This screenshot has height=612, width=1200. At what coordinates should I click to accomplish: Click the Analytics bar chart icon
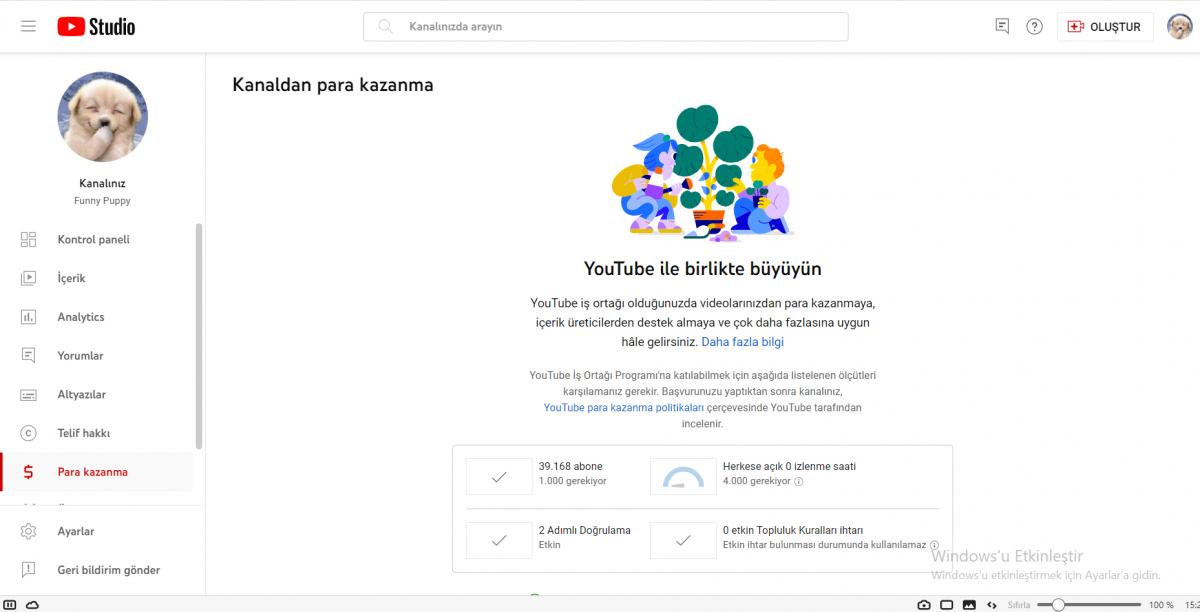pyautogui.click(x=28, y=317)
